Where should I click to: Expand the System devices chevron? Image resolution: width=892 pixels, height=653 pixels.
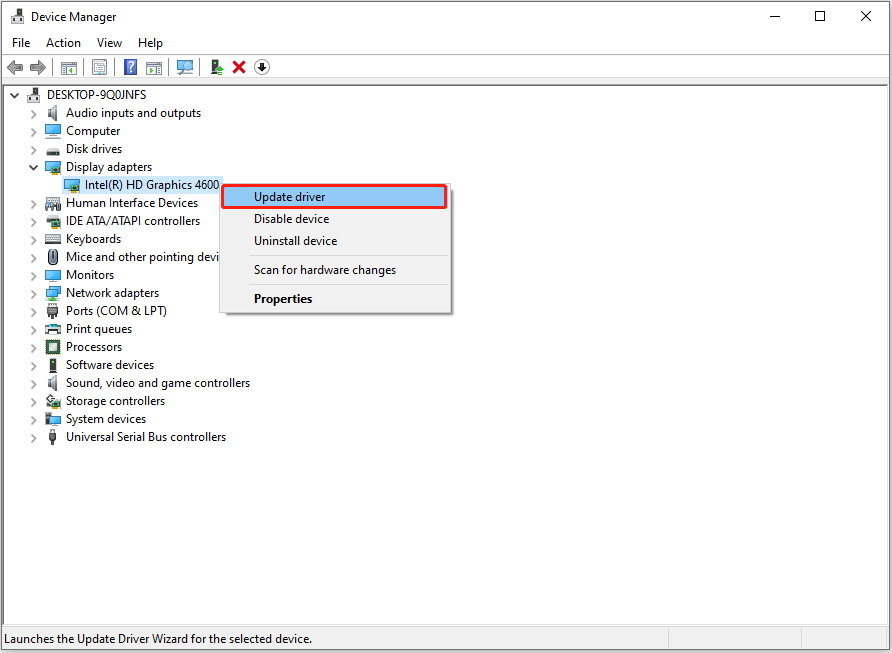pyautogui.click(x=34, y=420)
